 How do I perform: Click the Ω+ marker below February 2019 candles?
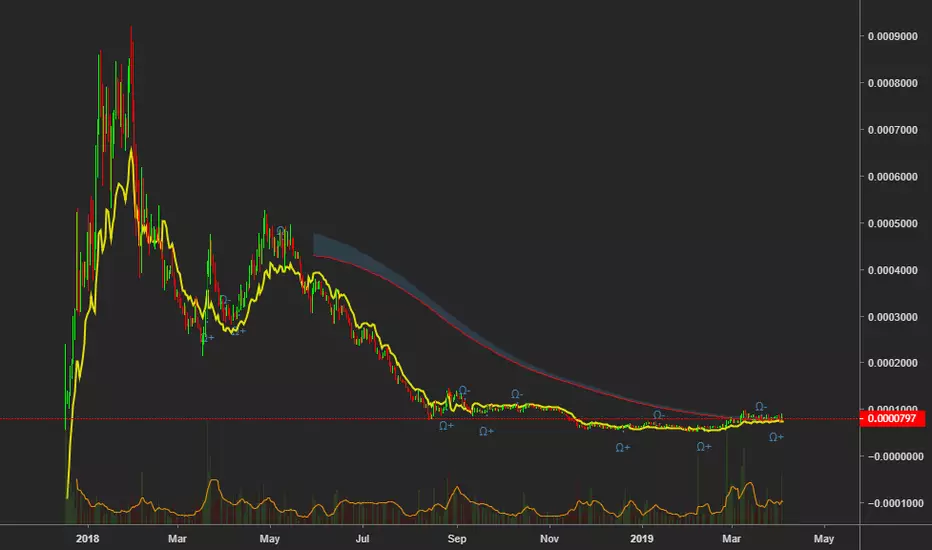[704, 447]
